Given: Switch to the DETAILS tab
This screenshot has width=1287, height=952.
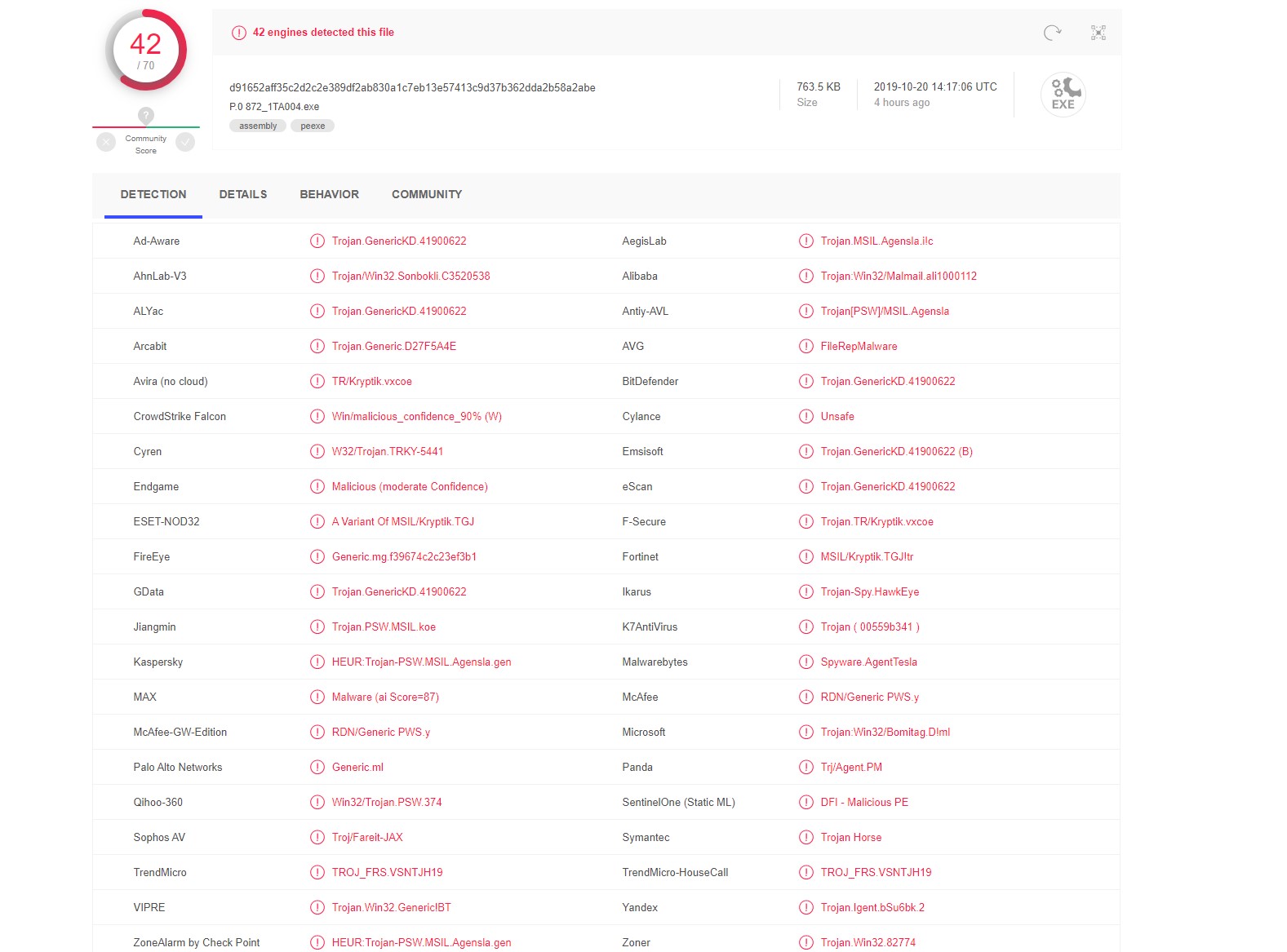Looking at the screenshot, I should (x=242, y=194).
